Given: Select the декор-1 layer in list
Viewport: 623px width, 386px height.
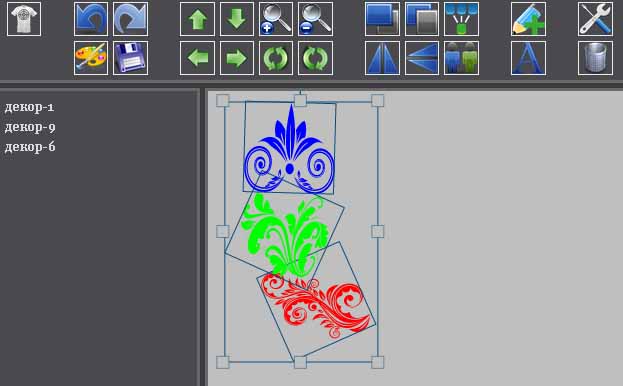Looking at the screenshot, I should click(x=29, y=107).
